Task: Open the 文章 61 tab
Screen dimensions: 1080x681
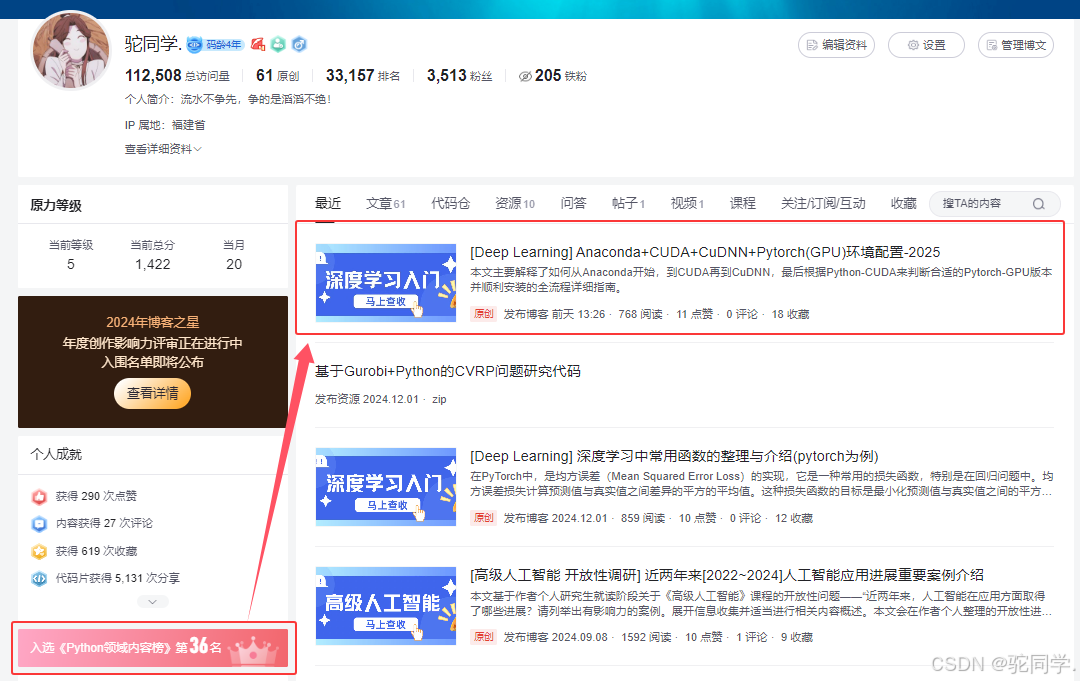Action: (385, 203)
